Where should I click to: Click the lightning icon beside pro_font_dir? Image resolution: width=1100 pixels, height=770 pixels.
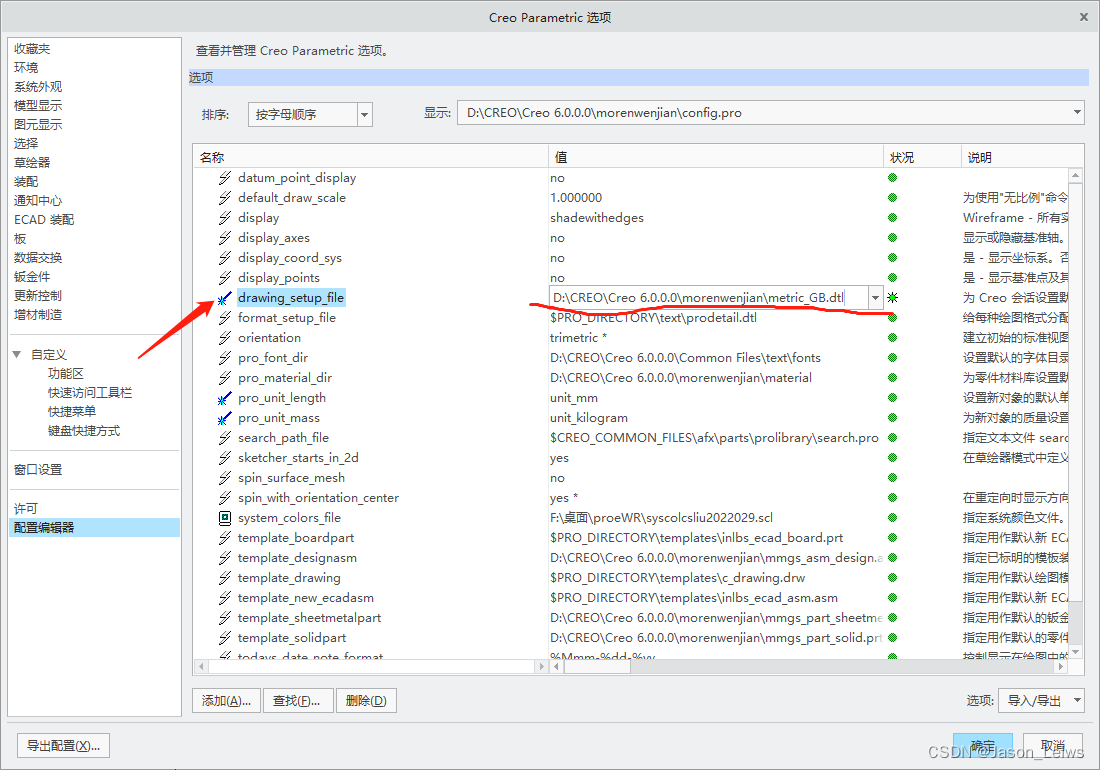224,358
